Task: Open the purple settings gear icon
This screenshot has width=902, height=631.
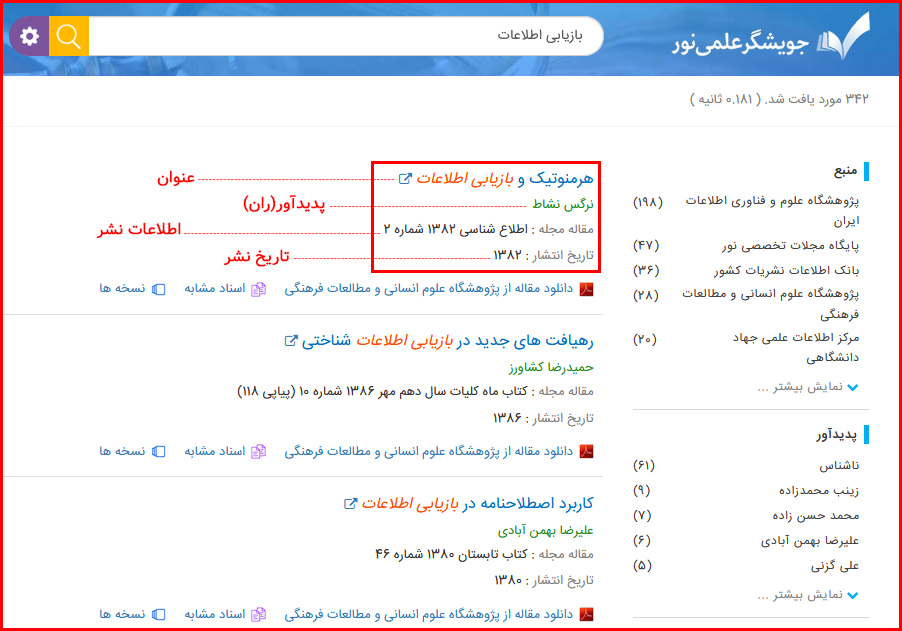Action: (29, 37)
